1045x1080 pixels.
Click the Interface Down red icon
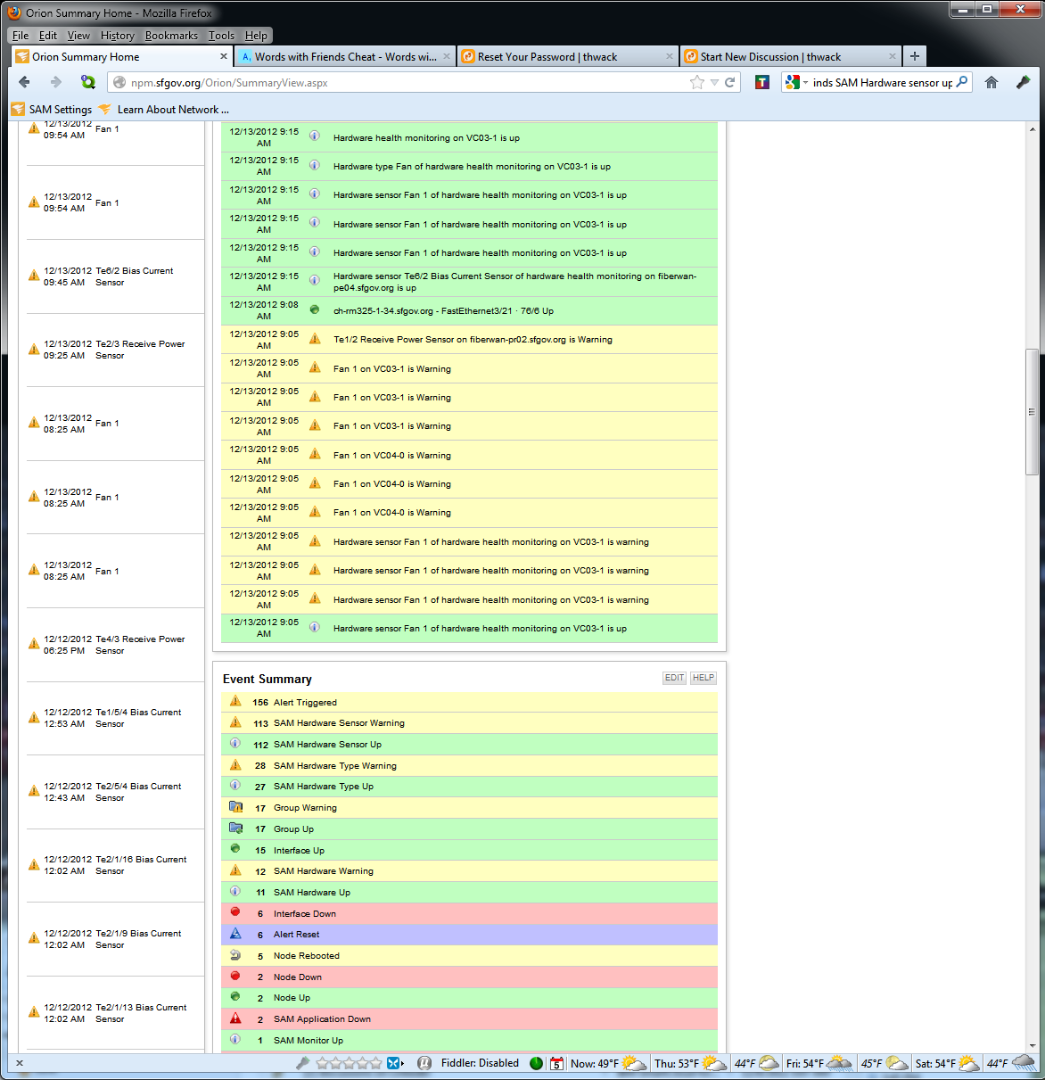pyautogui.click(x=235, y=912)
